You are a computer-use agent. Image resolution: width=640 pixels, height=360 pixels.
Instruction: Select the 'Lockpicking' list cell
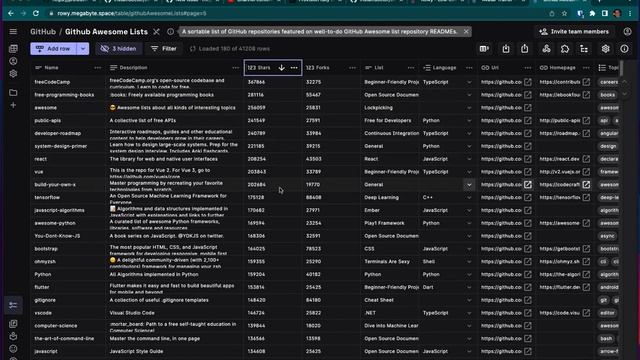390,108
